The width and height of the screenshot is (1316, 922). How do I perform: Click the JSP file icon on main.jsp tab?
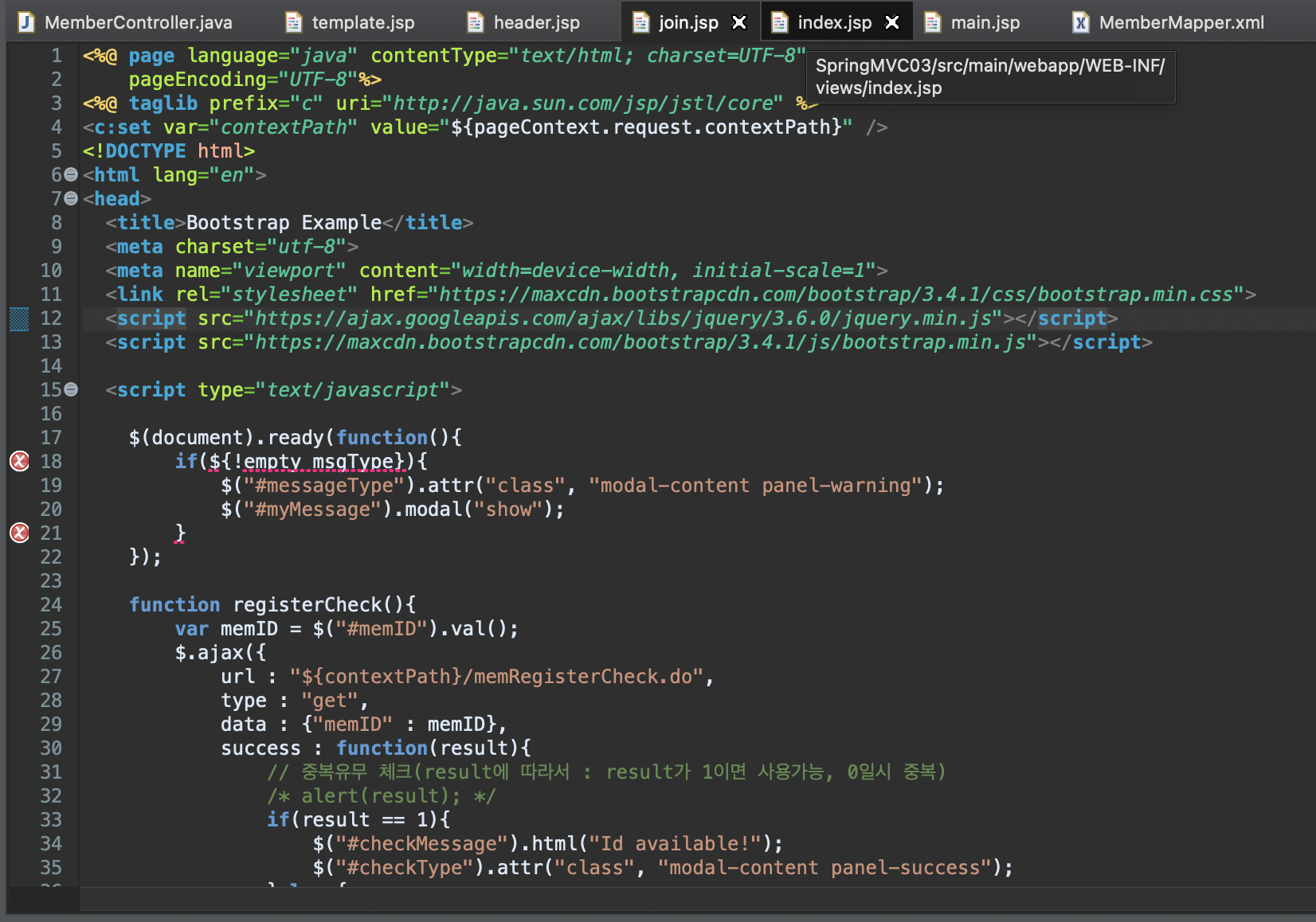(x=933, y=22)
